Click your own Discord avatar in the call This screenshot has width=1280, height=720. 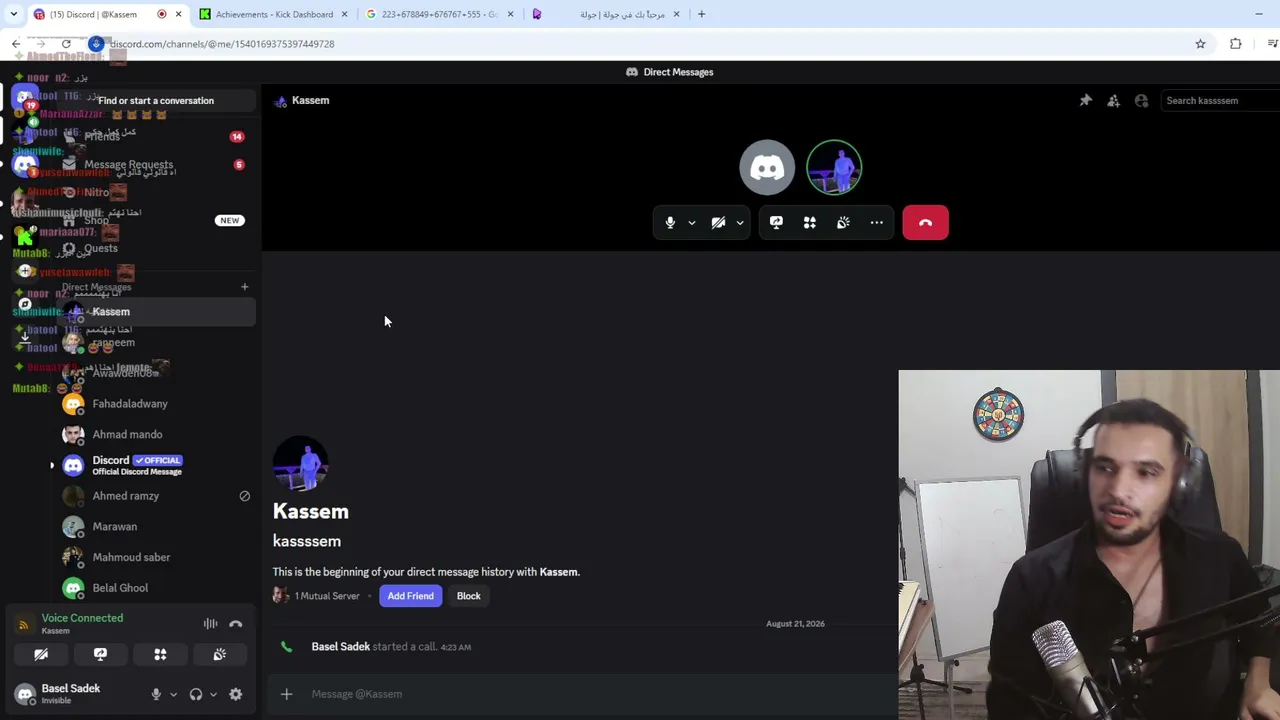(x=767, y=167)
